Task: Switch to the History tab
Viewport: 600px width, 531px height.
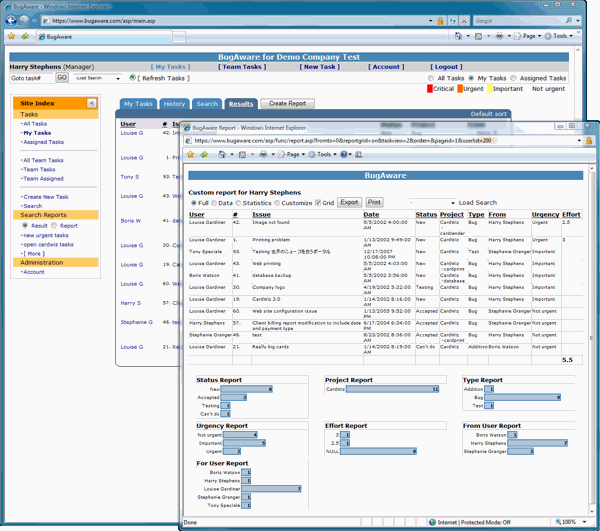Action: point(174,104)
